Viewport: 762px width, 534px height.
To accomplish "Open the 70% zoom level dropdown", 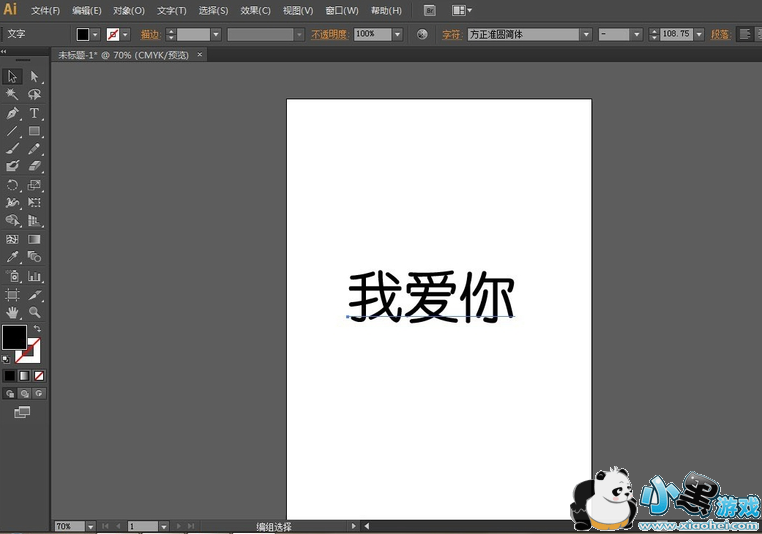I will [x=90, y=526].
